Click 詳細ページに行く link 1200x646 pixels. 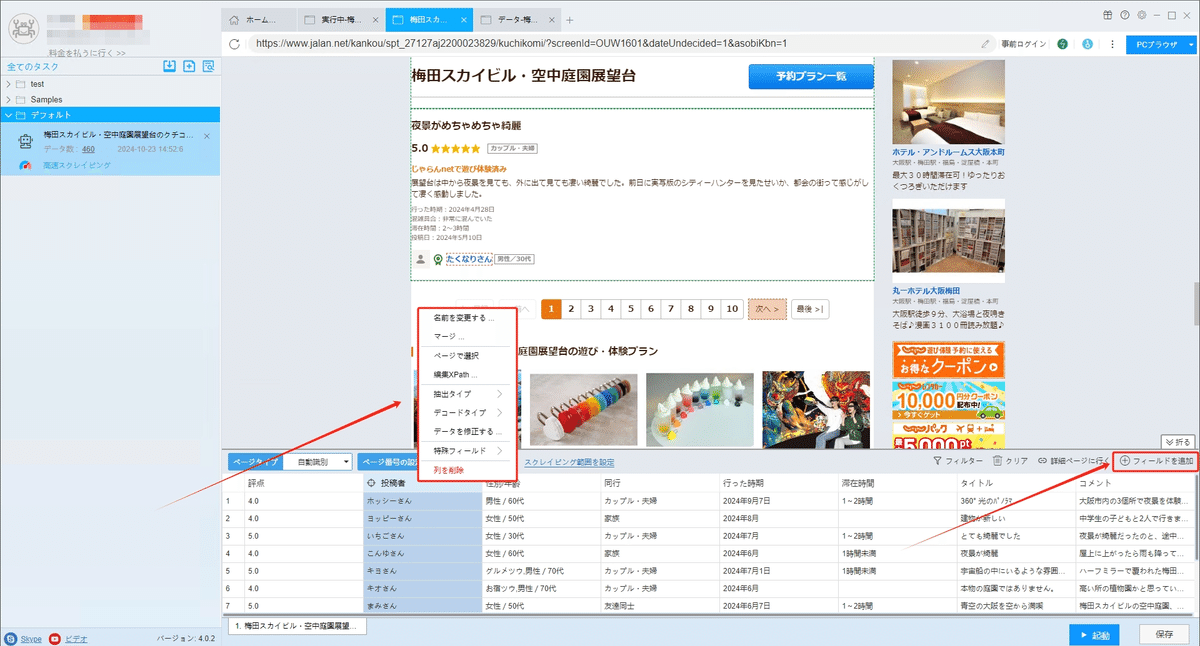point(1073,461)
